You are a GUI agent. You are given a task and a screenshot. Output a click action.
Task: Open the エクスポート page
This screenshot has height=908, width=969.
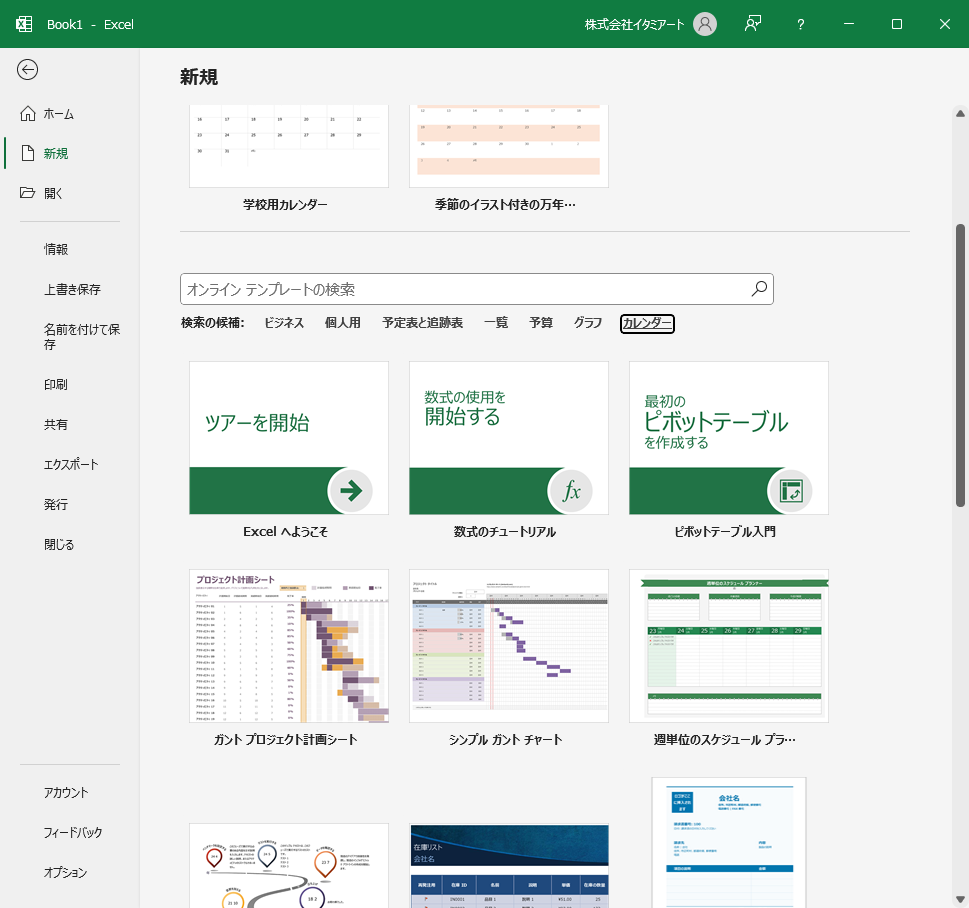point(70,464)
